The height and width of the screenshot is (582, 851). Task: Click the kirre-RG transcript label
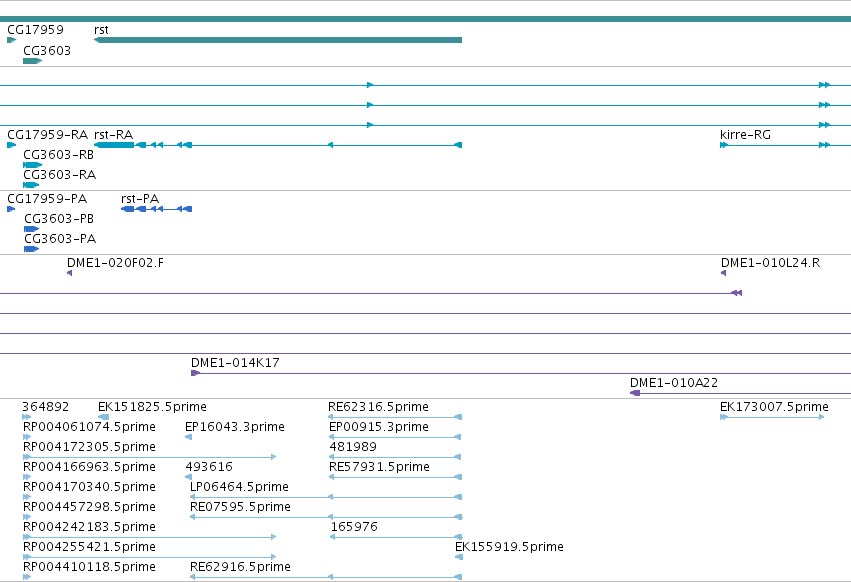[x=745, y=135]
